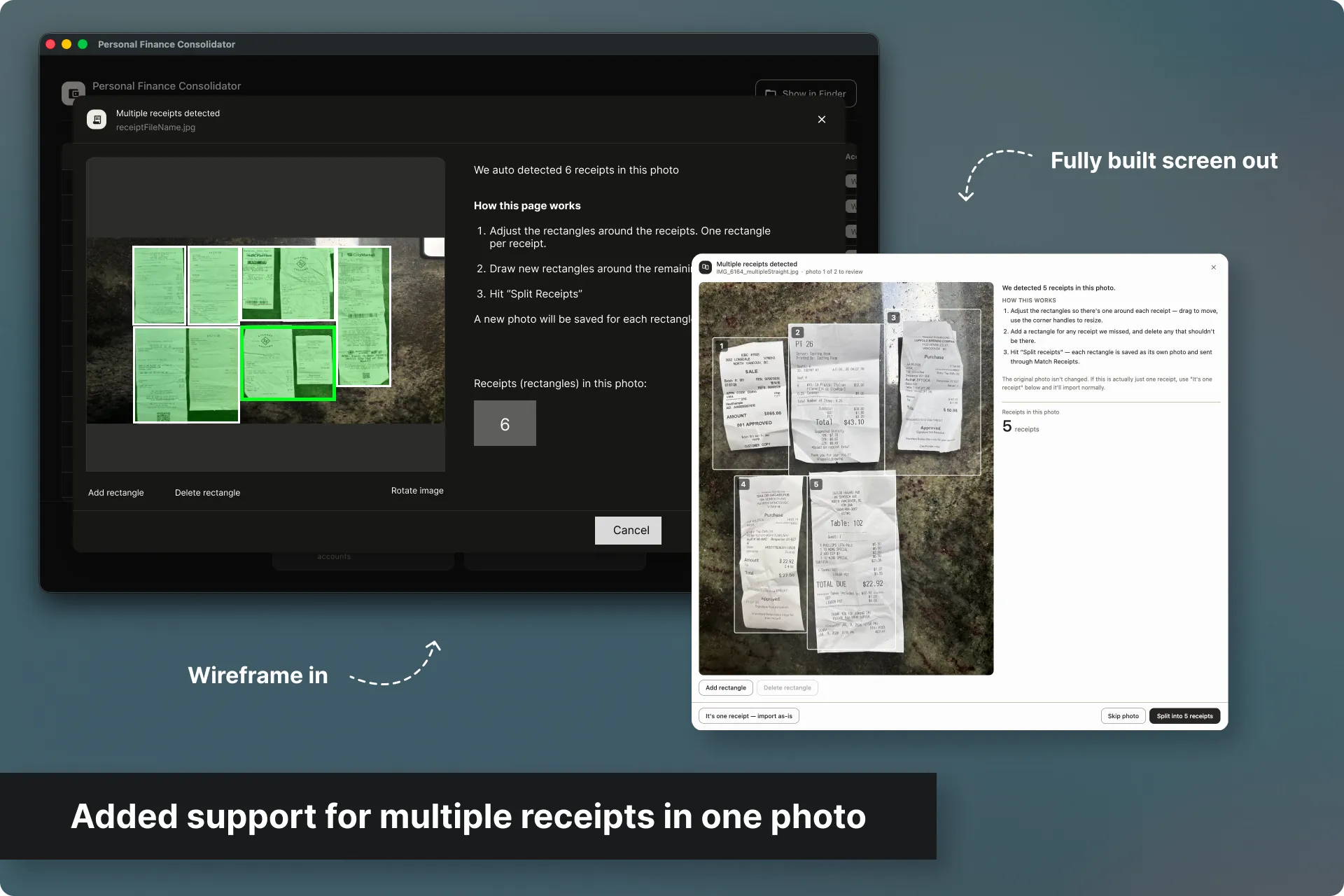Viewport: 1344px width, 896px height.
Task: Select rectangle badge 3 in the light dialog photo
Action: click(893, 317)
